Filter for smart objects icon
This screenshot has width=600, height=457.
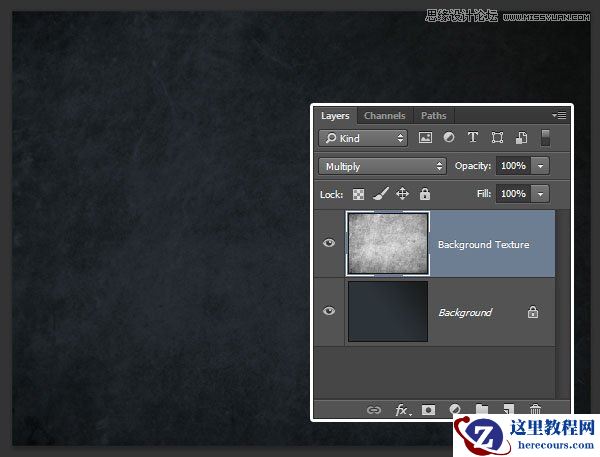(x=521, y=137)
